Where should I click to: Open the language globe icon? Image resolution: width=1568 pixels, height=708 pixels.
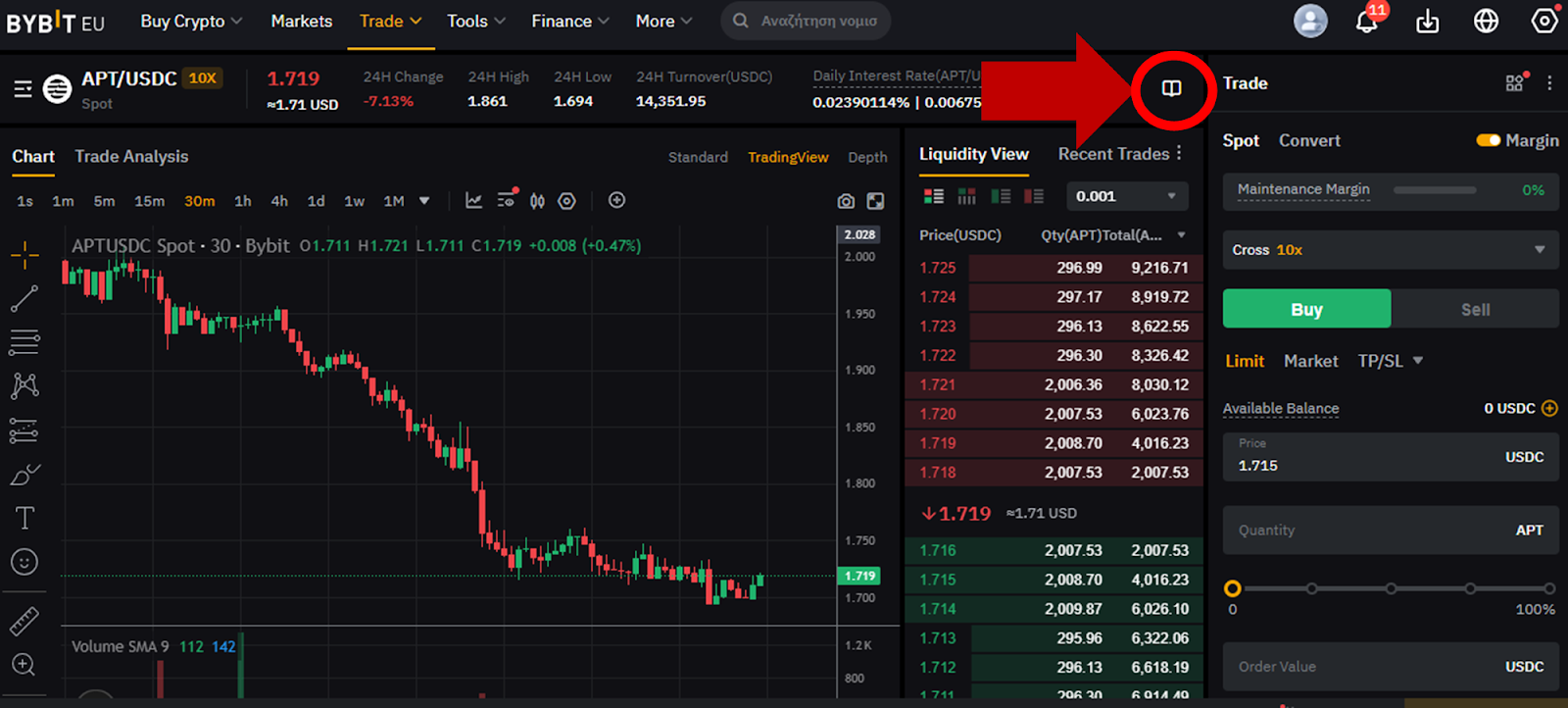tap(1486, 21)
